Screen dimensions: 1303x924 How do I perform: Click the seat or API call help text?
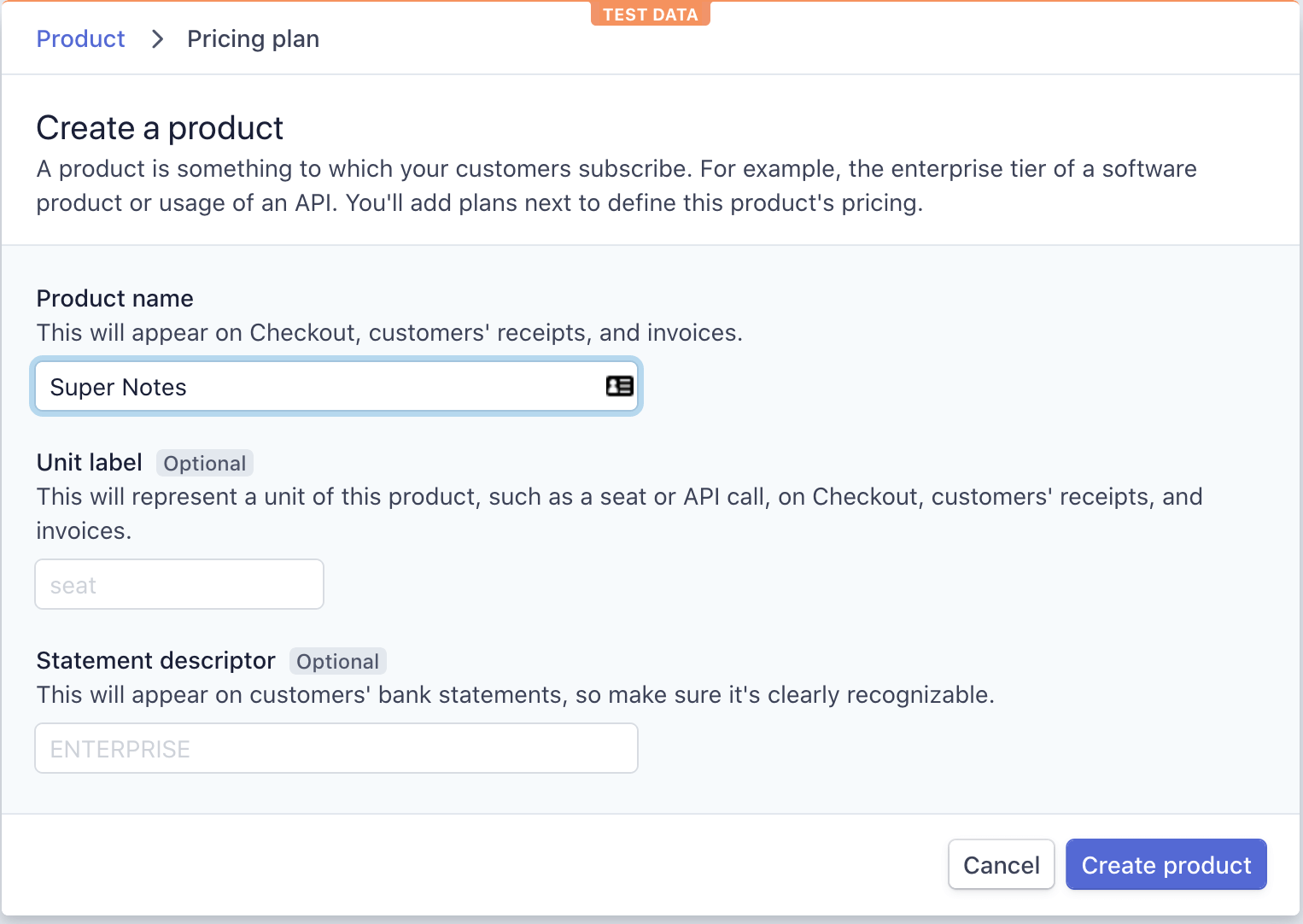click(620, 514)
